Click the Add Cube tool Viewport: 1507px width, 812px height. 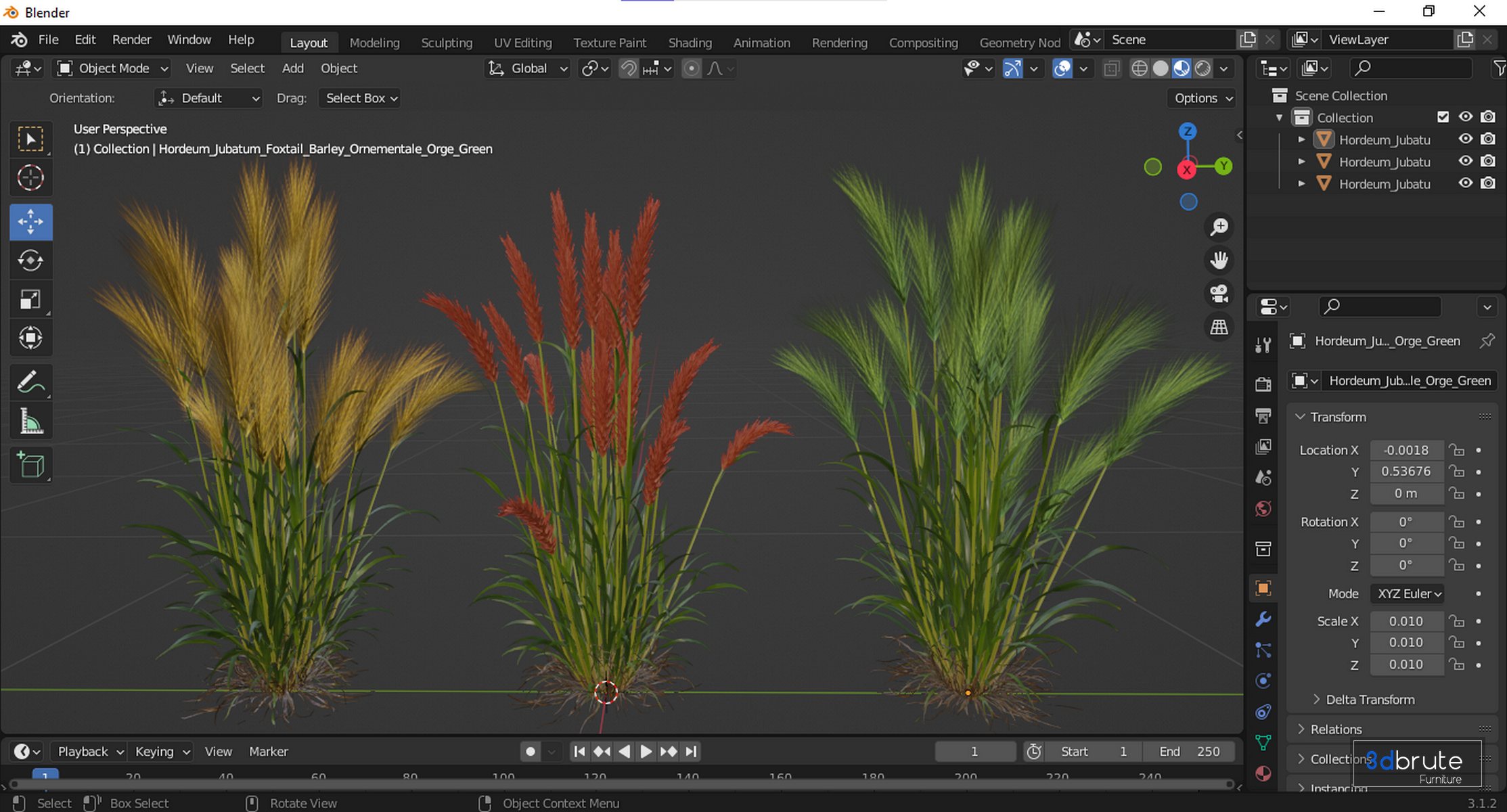pos(30,465)
